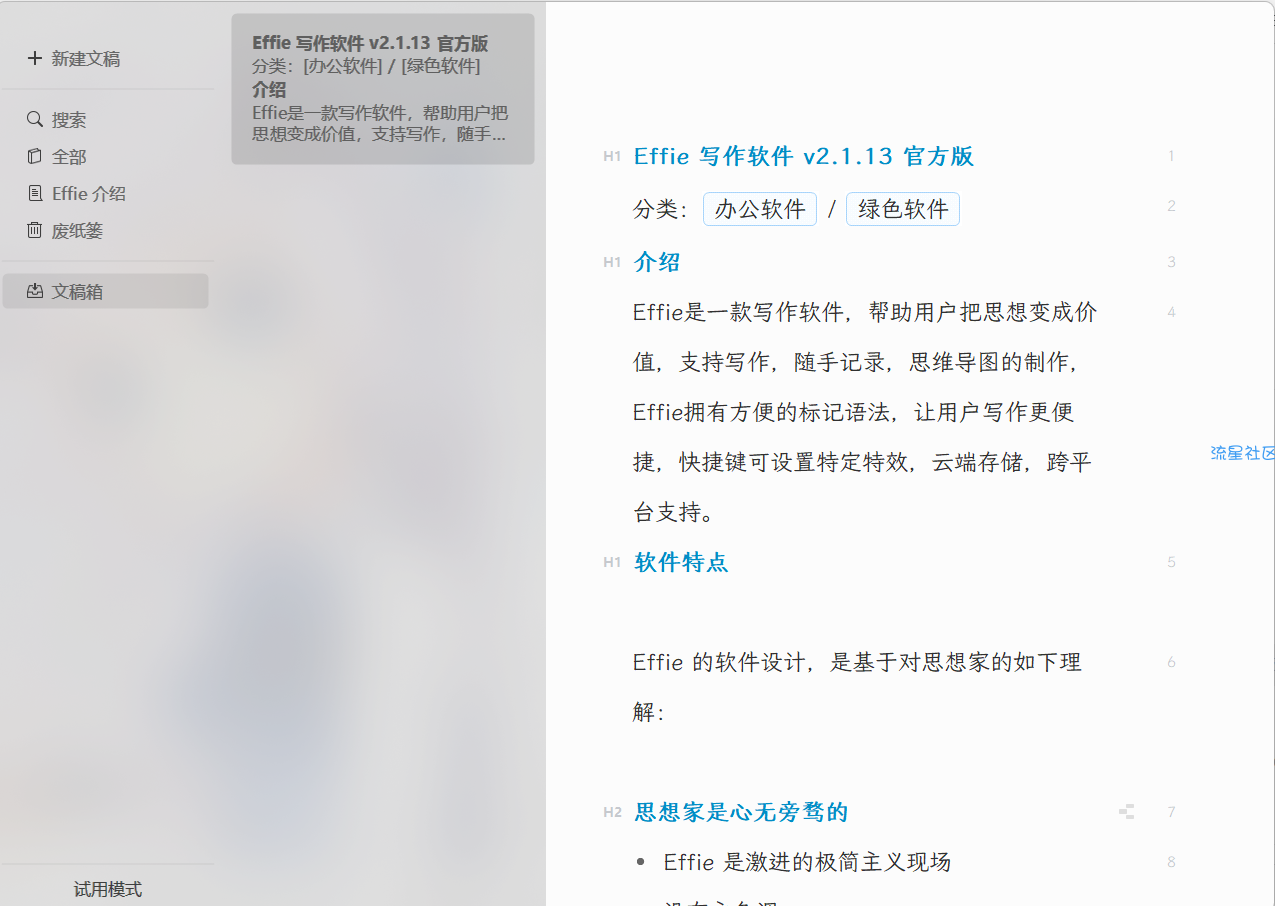
Task: Click 试用模式 at sidebar bottom
Action: (x=108, y=889)
